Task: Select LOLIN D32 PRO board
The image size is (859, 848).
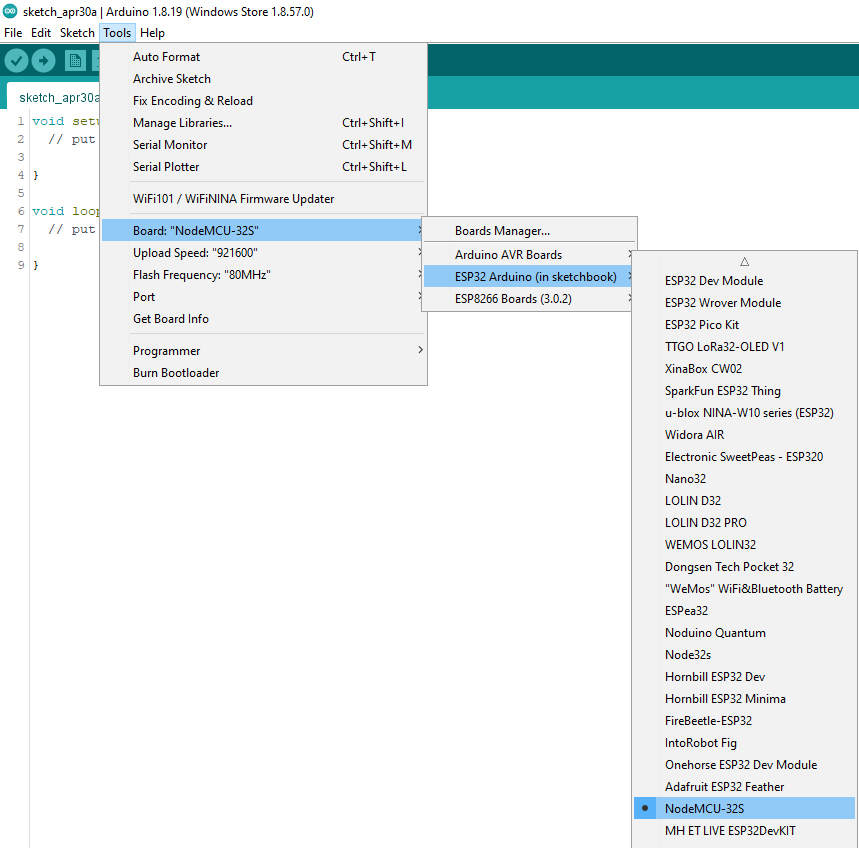Action: pos(744,523)
